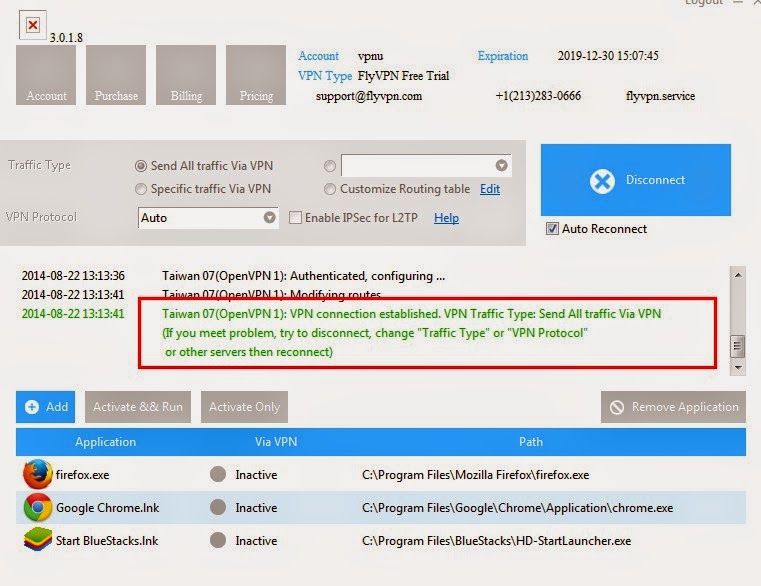Click Start BlueStacks.lnk inactive status circle
The image size is (761, 586).
(218, 540)
